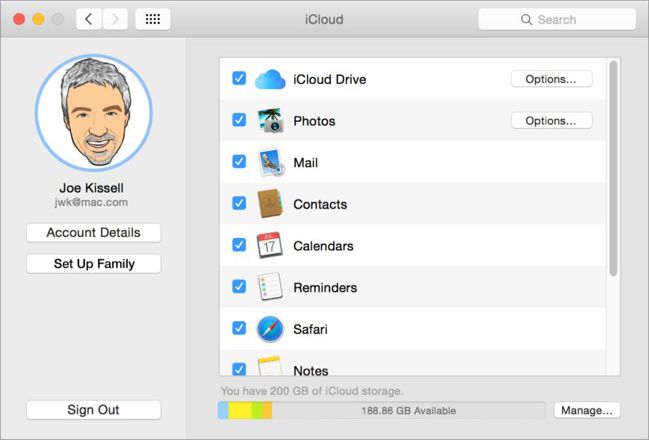
Task: Click the Safari compass icon
Action: coord(270,329)
